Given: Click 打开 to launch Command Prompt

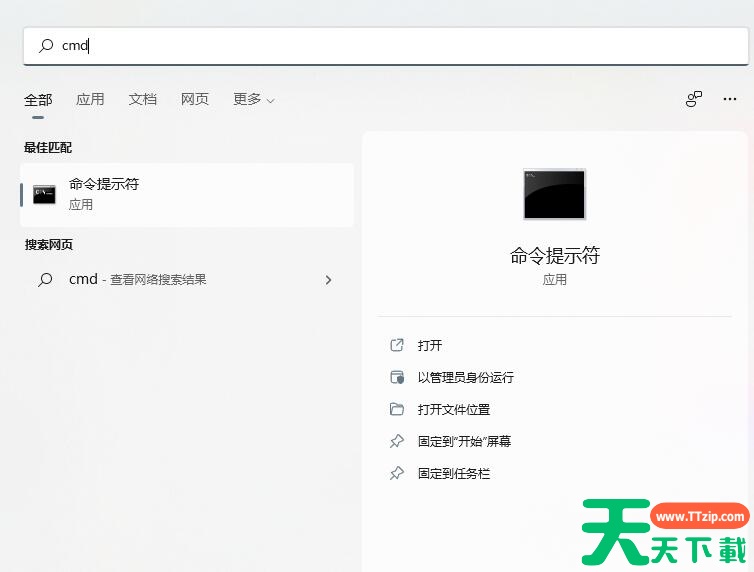Looking at the screenshot, I should pyautogui.click(x=429, y=345).
